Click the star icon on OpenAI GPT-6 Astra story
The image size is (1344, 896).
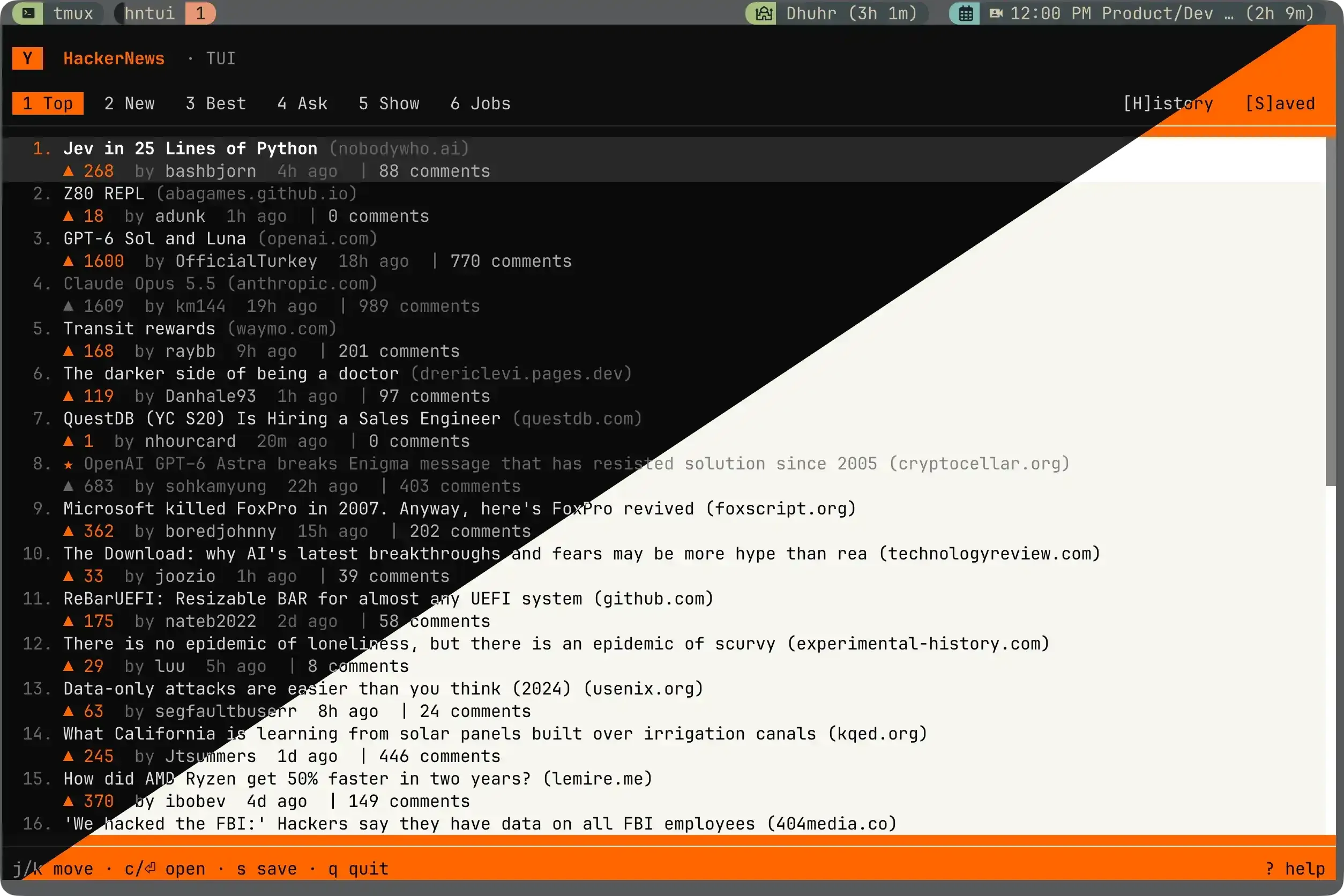(x=69, y=464)
